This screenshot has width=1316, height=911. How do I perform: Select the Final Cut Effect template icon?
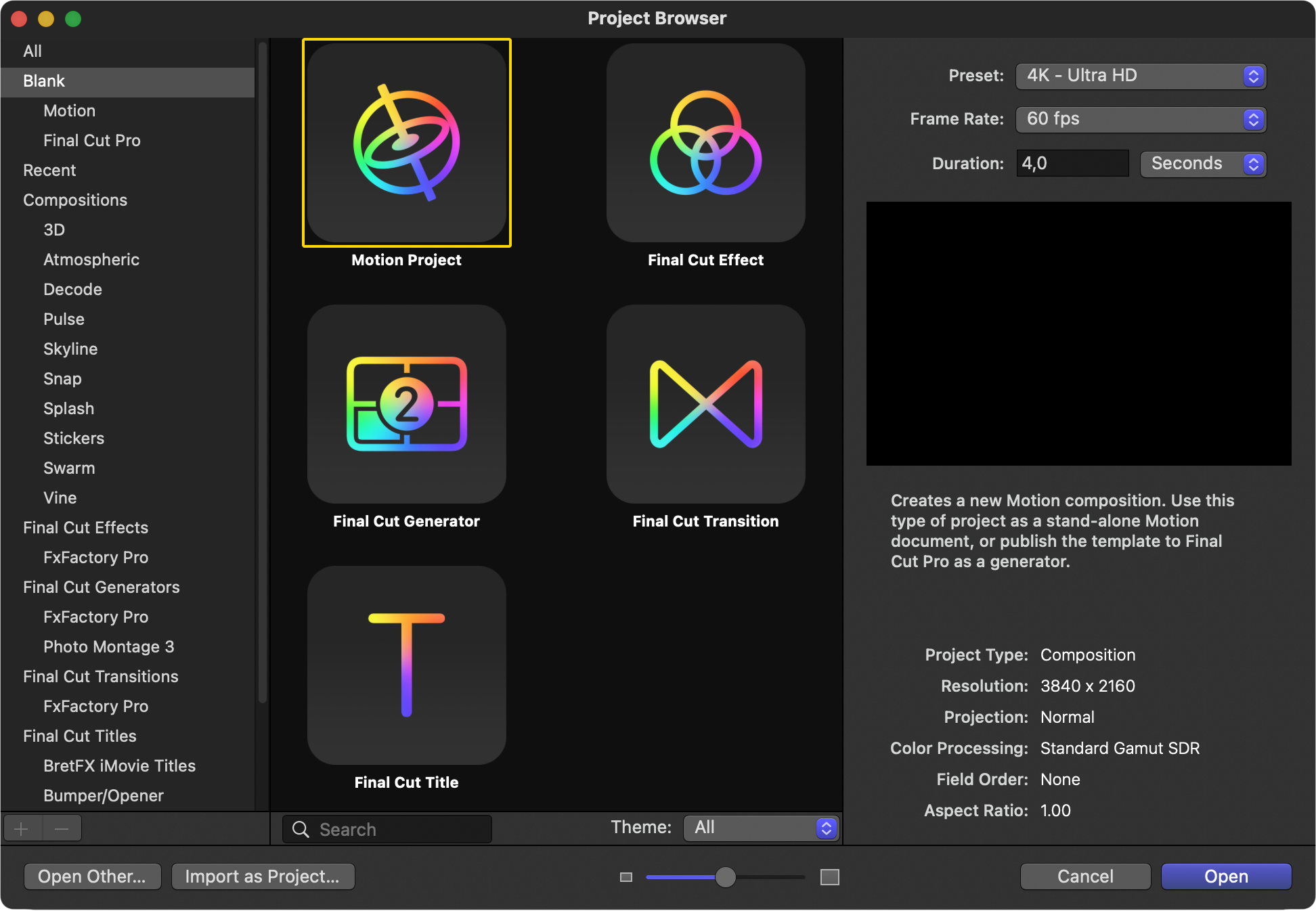coord(705,144)
